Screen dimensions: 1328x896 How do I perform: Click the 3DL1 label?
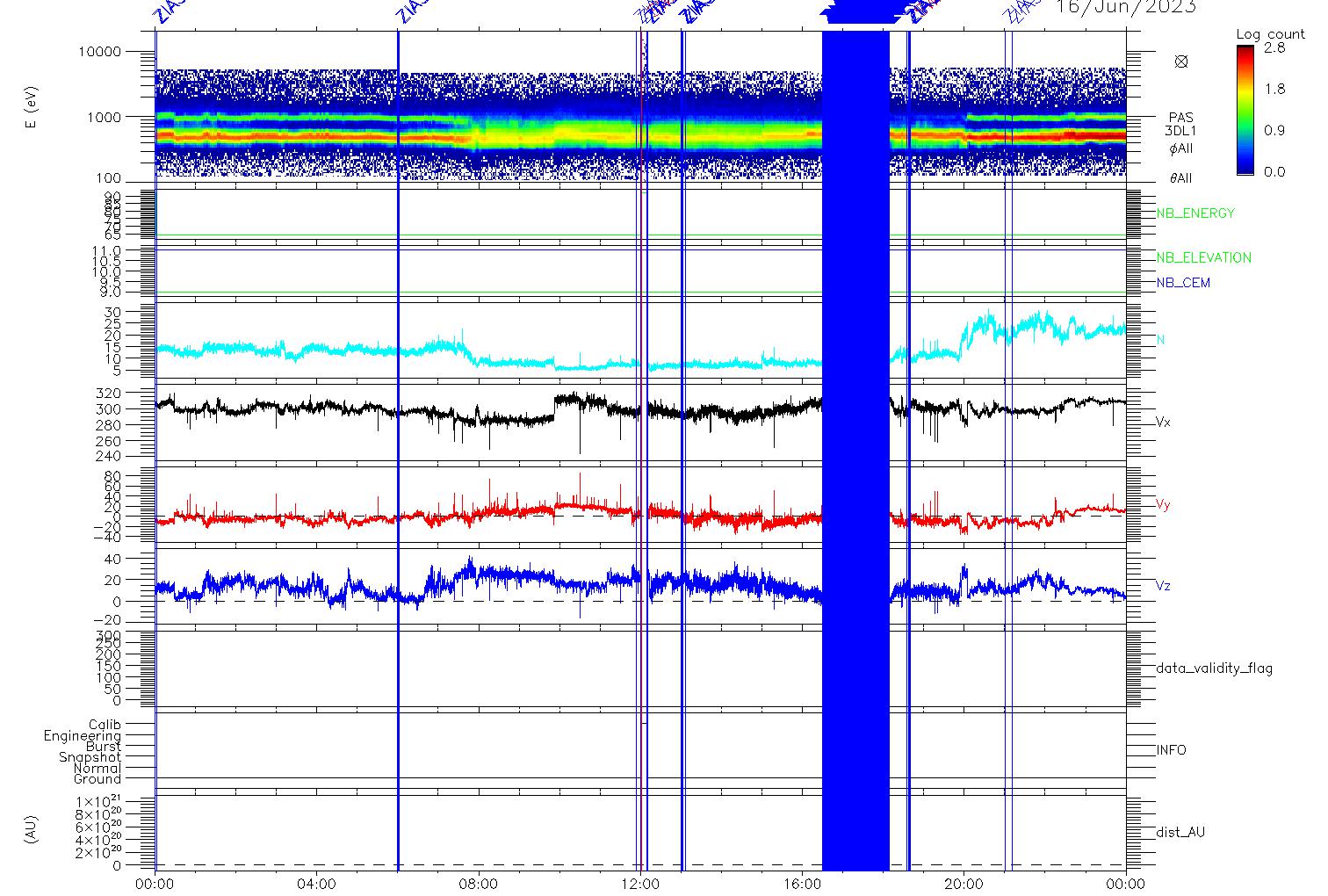click(x=1181, y=131)
